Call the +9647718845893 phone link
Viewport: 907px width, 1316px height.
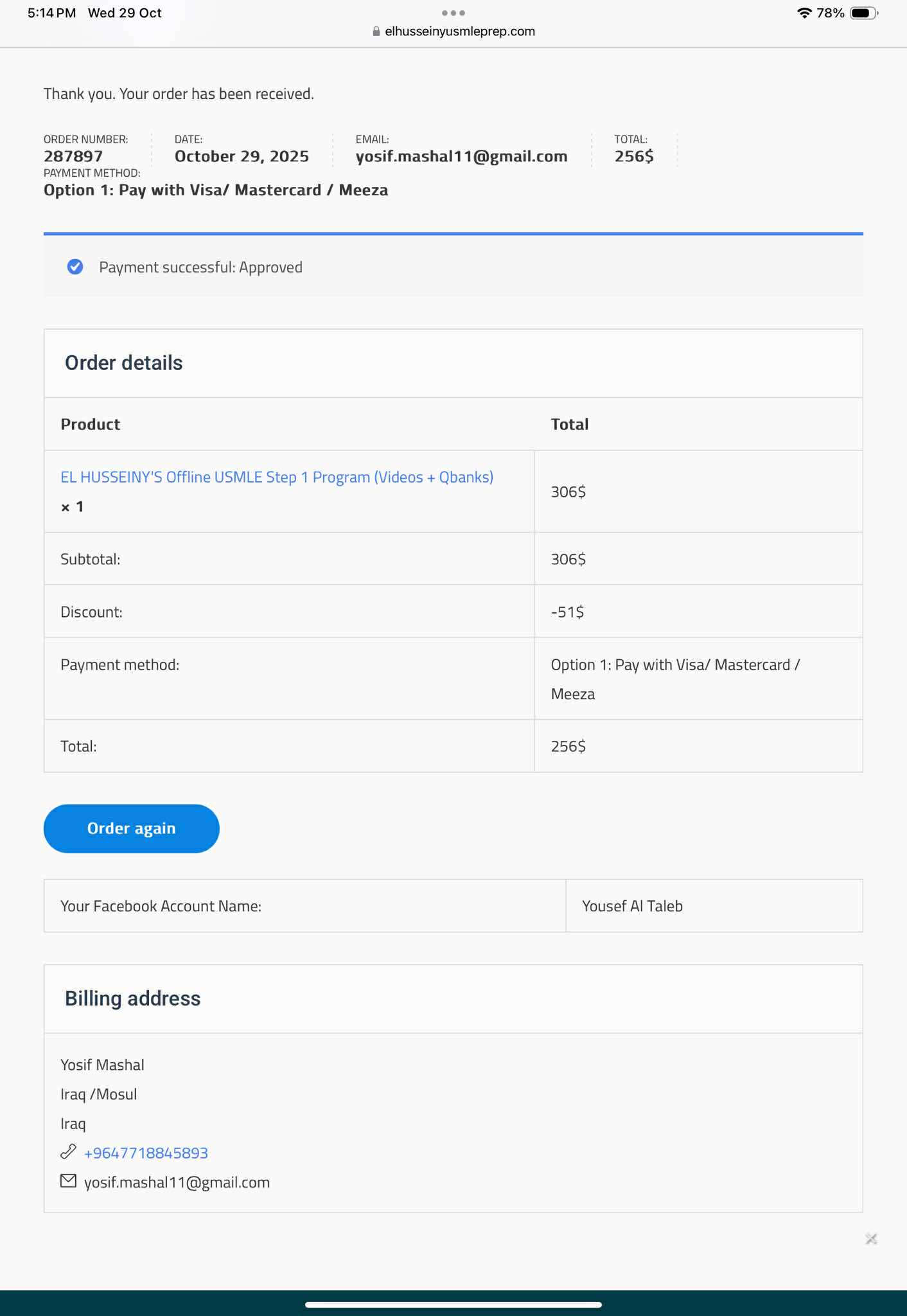click(146, 1153)
